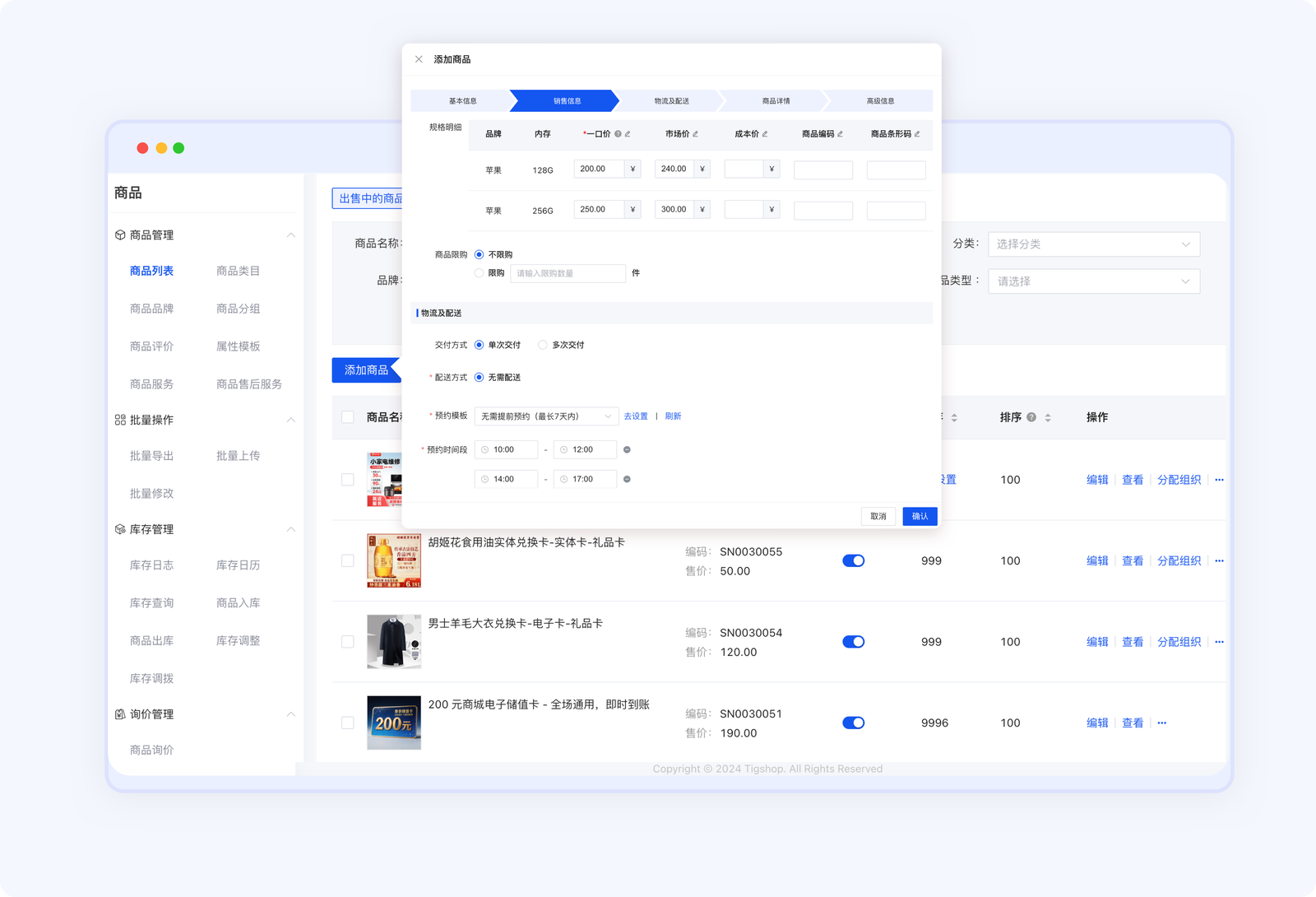Open the 分类 选择分类 dropdown
This screenshot has width=1316, height=897.
[x=1093, y=244]
